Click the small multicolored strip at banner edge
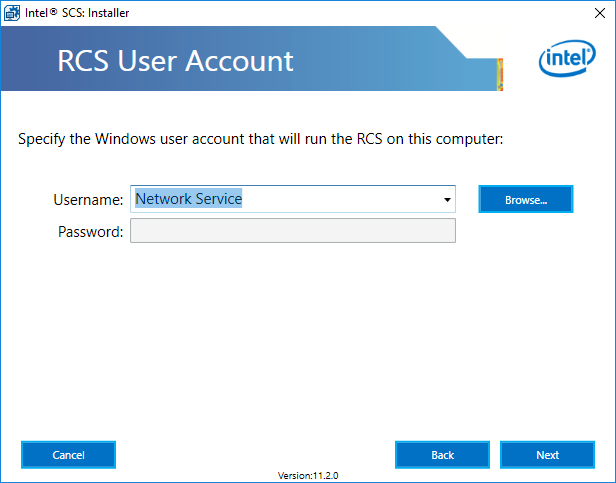Viewport: 616px width, 483px height. point(500,74)
